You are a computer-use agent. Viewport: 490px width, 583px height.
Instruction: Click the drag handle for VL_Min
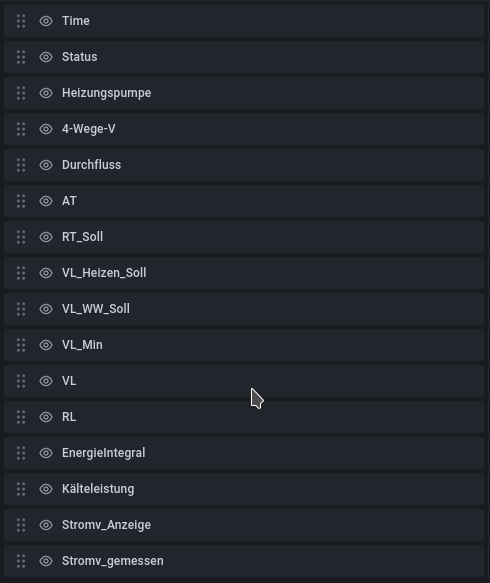(21, 345)
